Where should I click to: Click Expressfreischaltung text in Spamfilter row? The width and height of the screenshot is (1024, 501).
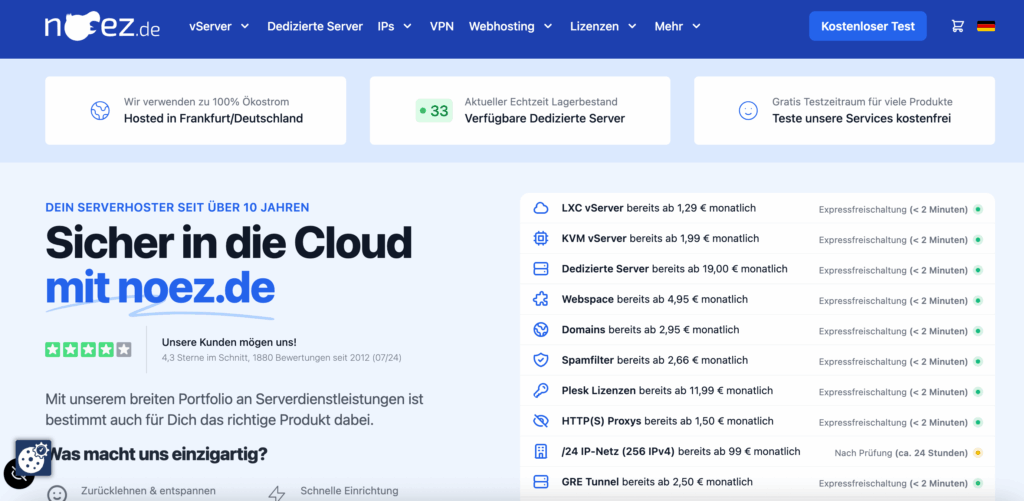[x=893, y=362]
